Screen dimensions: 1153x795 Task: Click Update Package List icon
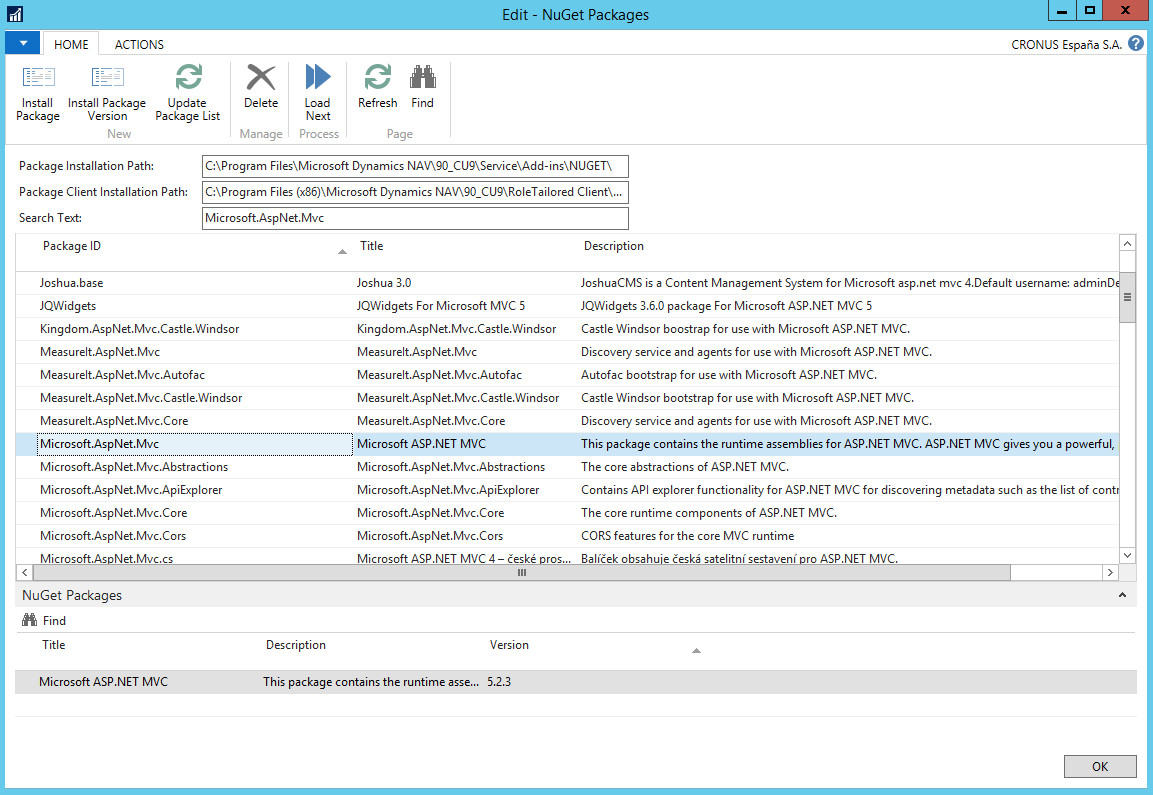click(x=188, y=76)
